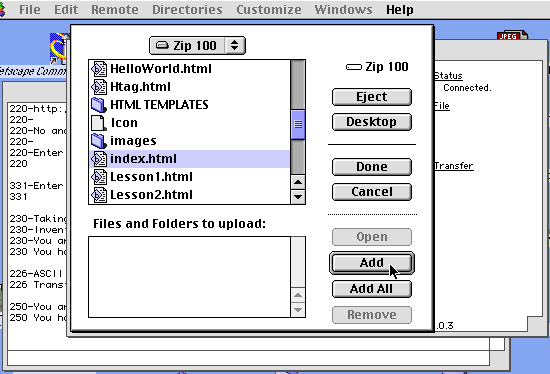550x374 pixels.
Task: Add index.html to the upload list
Action: pos(372,263)
